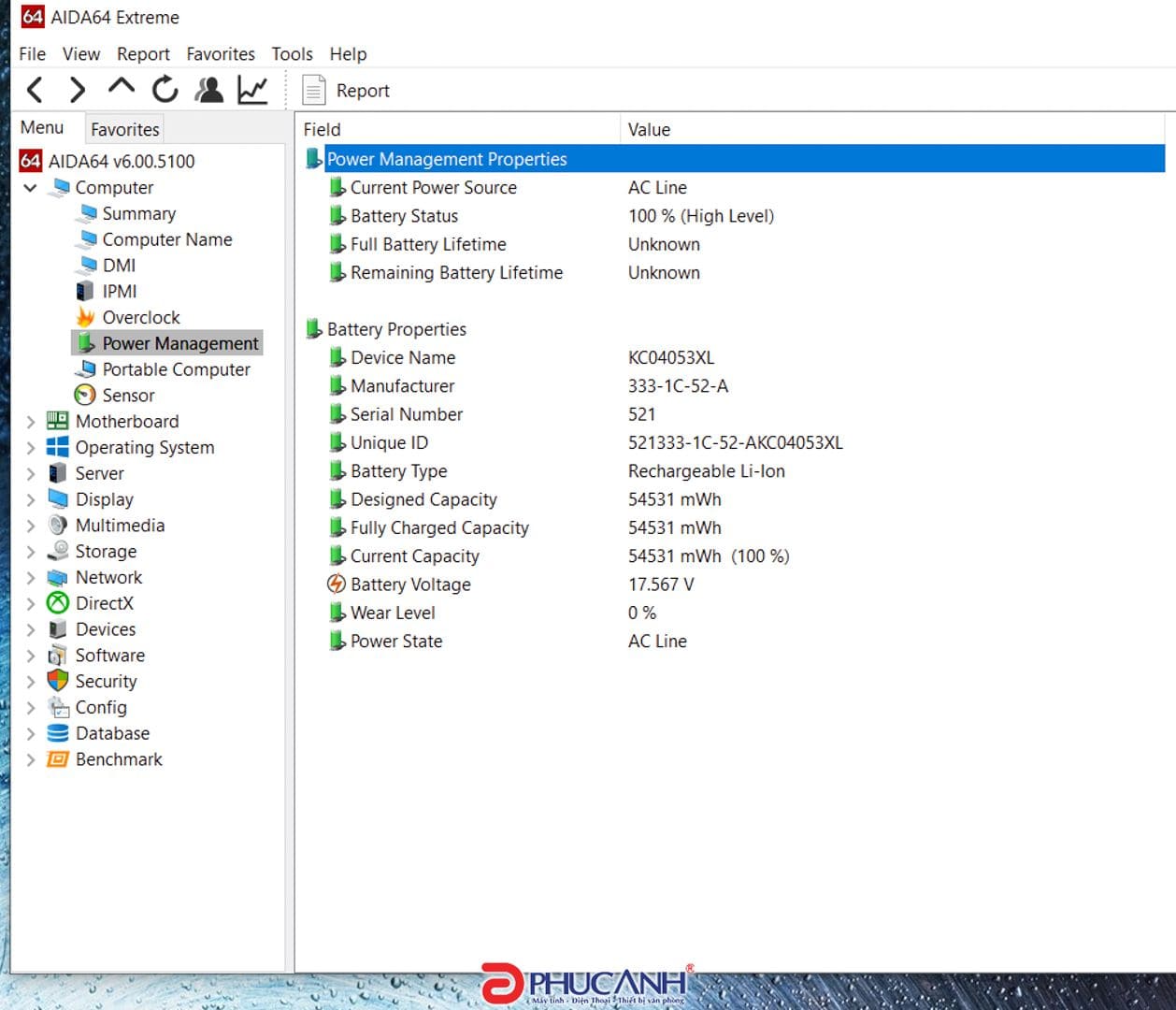Open the graph chart toolbar icon
The image size is (1176, 1010).
click(252, 90)
